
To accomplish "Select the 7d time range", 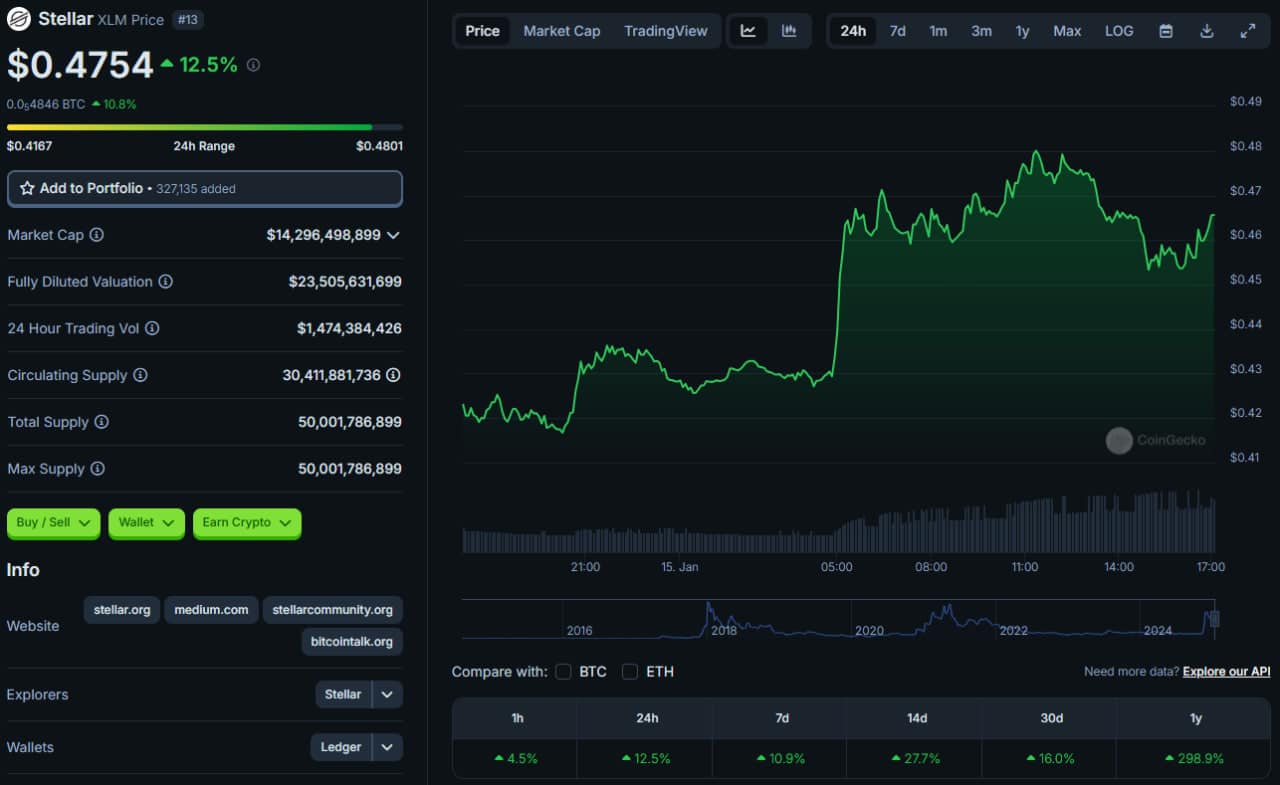I will pyautogui.click(x=898, y=31).
